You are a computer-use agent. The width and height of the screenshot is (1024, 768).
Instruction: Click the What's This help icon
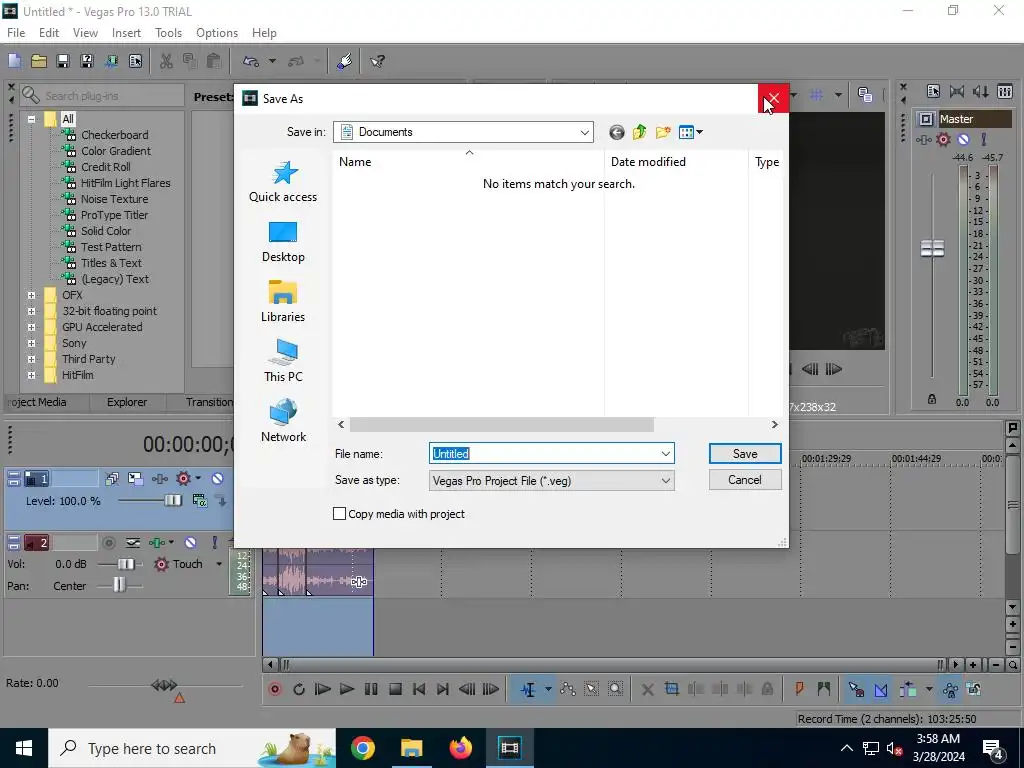(377, 61)
